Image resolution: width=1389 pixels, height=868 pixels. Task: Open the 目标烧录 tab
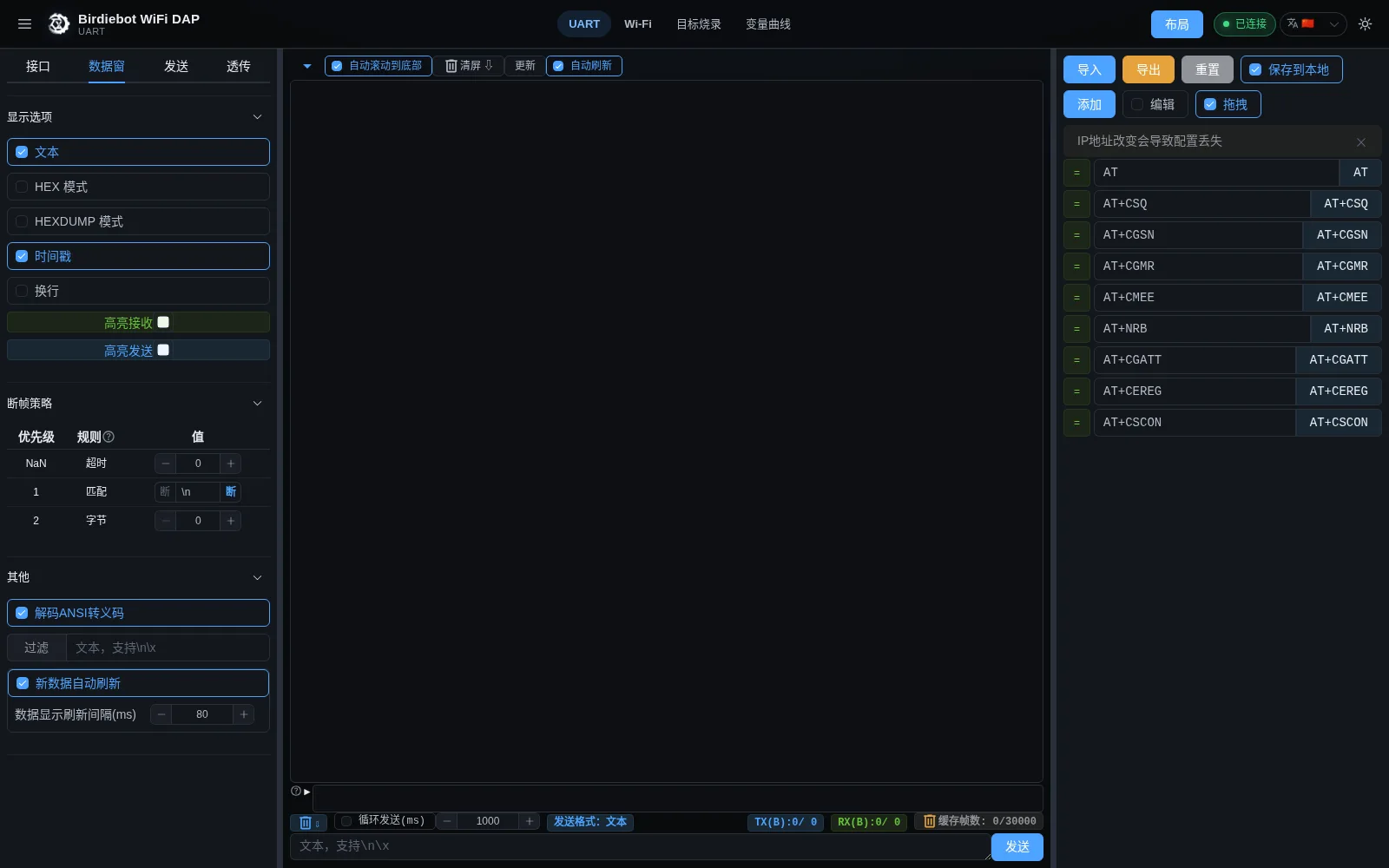pos(699,24)
